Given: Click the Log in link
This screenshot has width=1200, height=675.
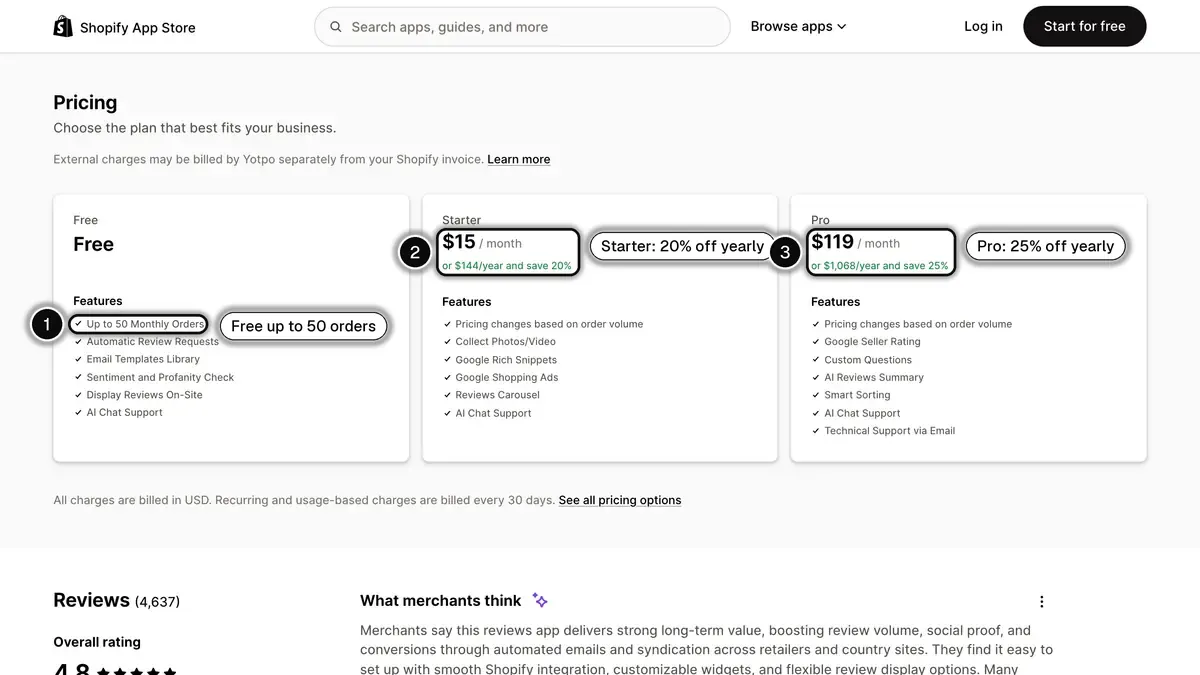Looking at the screenshot, I should [x=983, y=27].
